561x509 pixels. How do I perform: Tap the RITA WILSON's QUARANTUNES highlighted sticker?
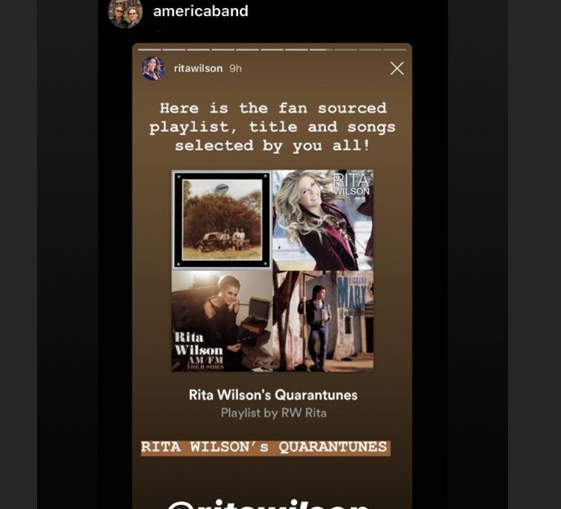265,448
